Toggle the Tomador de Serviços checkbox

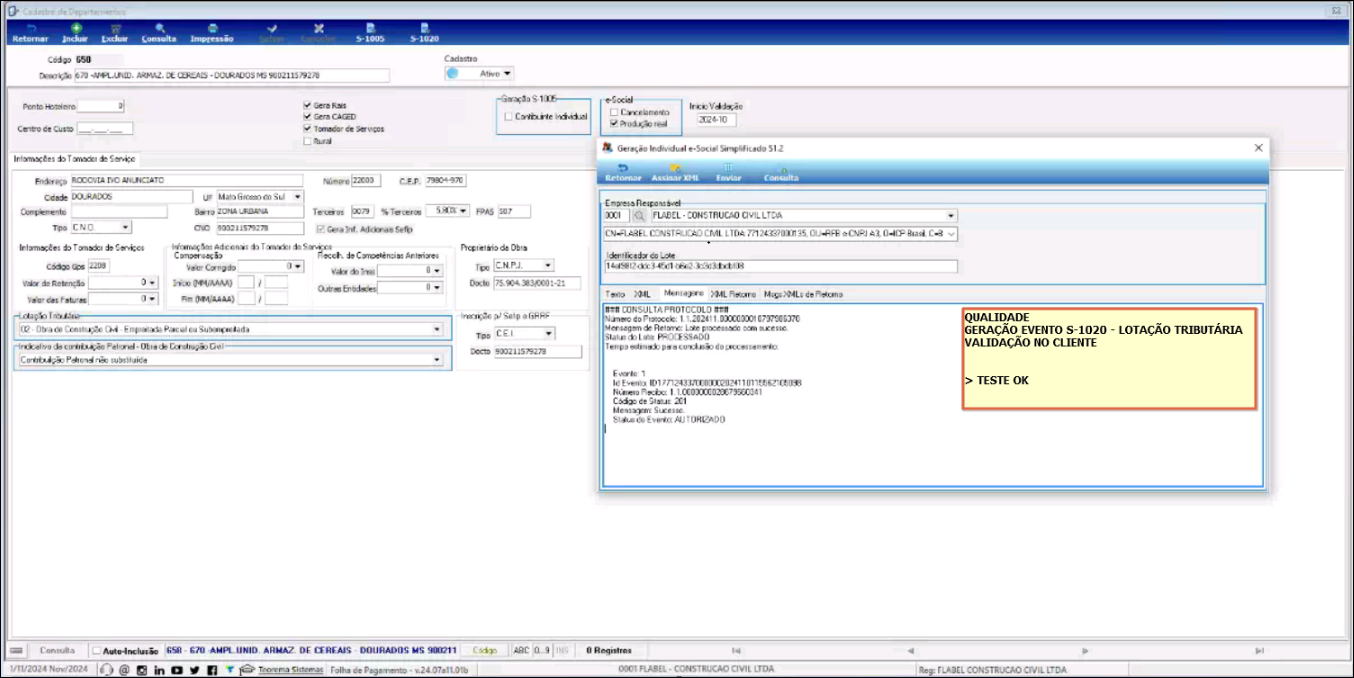[307, 129]
